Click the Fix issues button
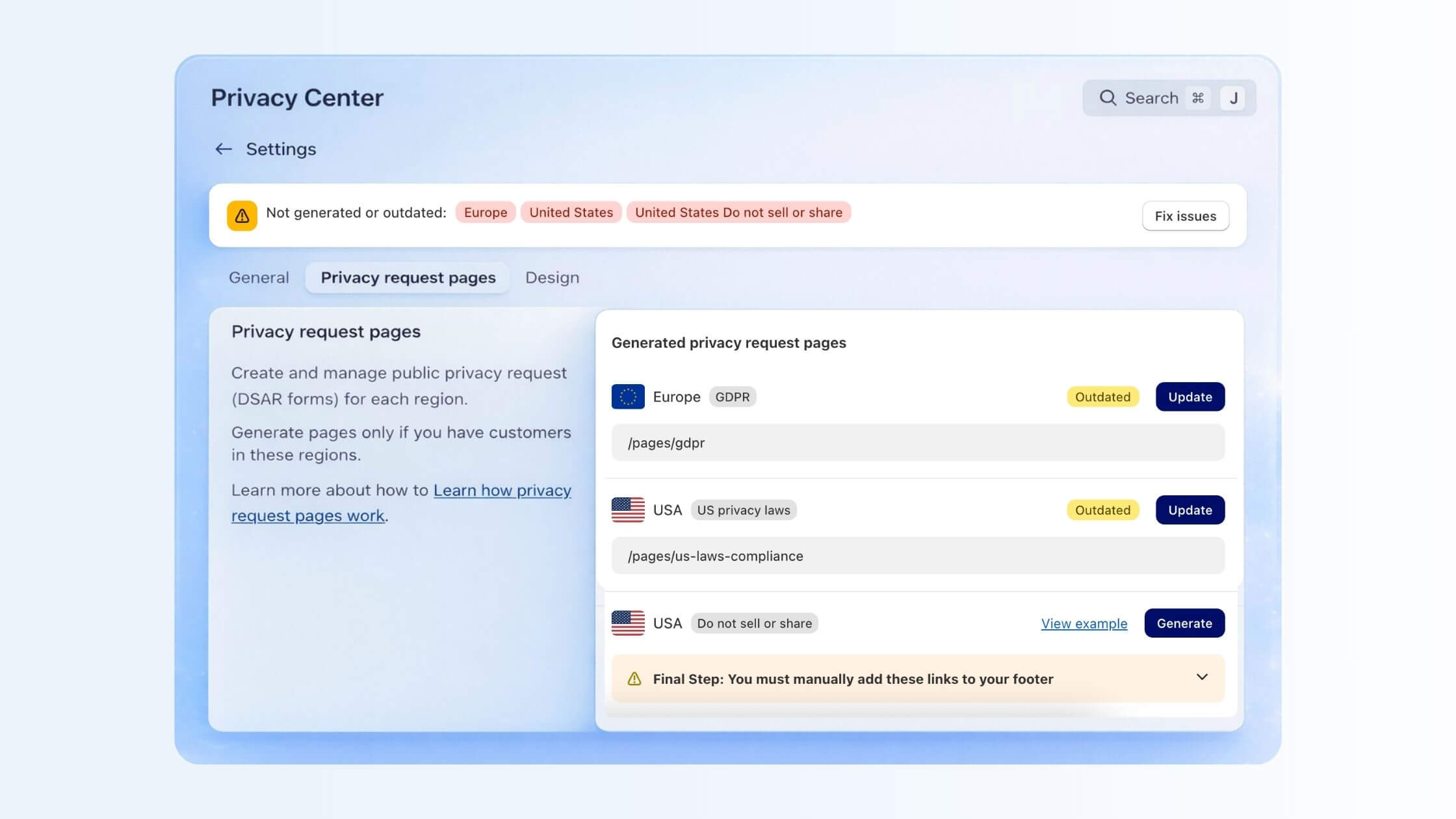 click(1184, 215)
